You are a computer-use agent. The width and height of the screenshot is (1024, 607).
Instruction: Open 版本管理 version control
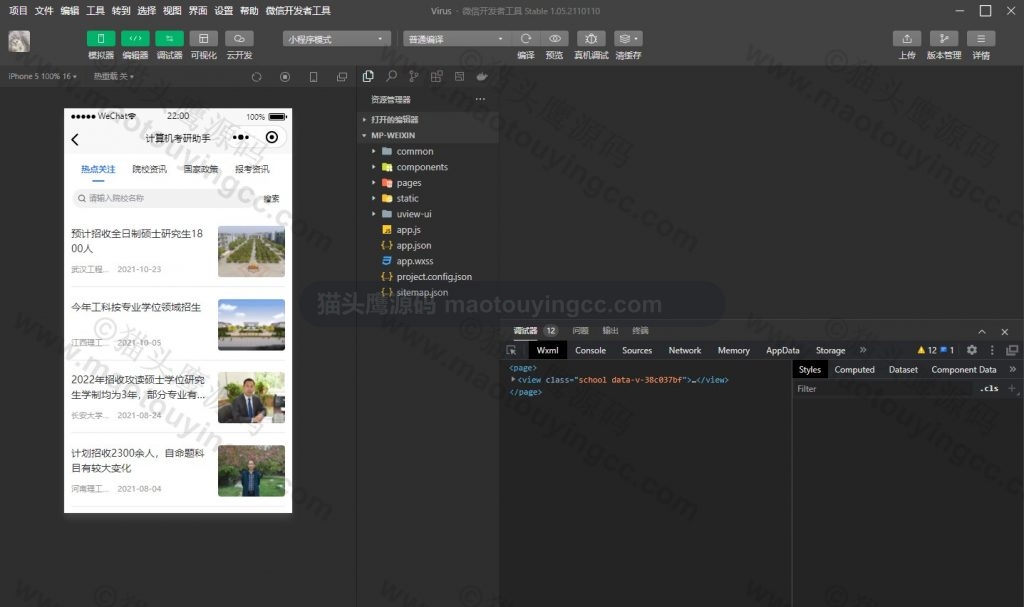pos(944,39)
